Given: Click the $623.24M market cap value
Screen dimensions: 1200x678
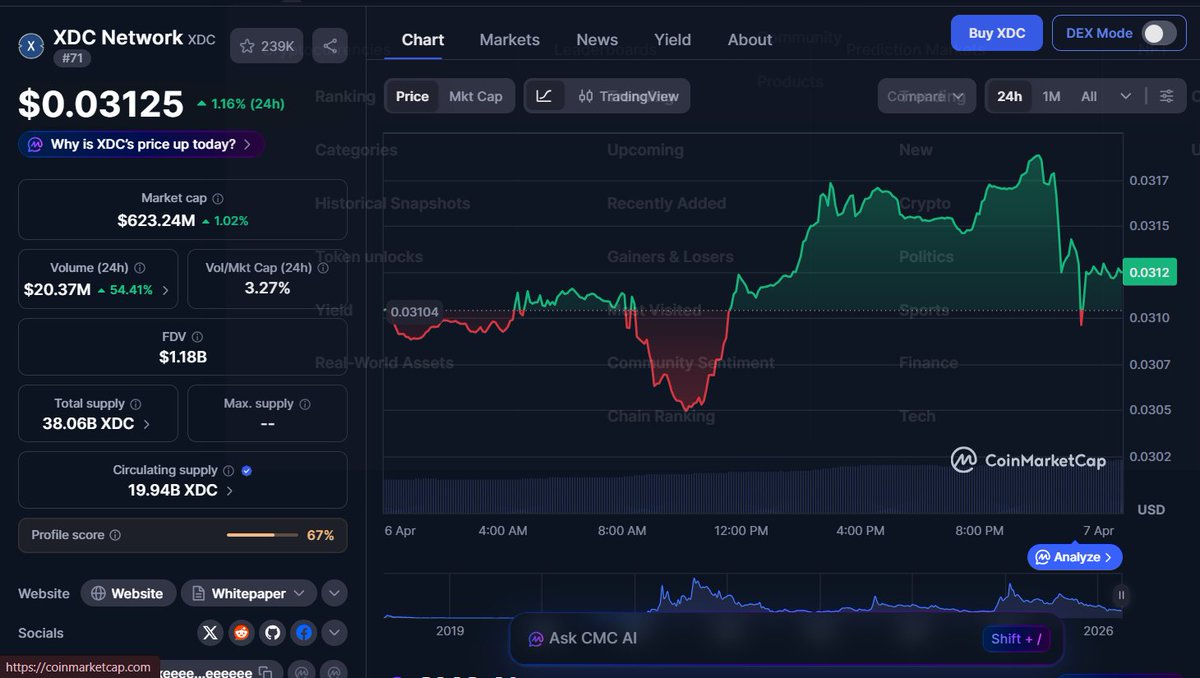Looking at the screenshot, I should coord(156,220).
